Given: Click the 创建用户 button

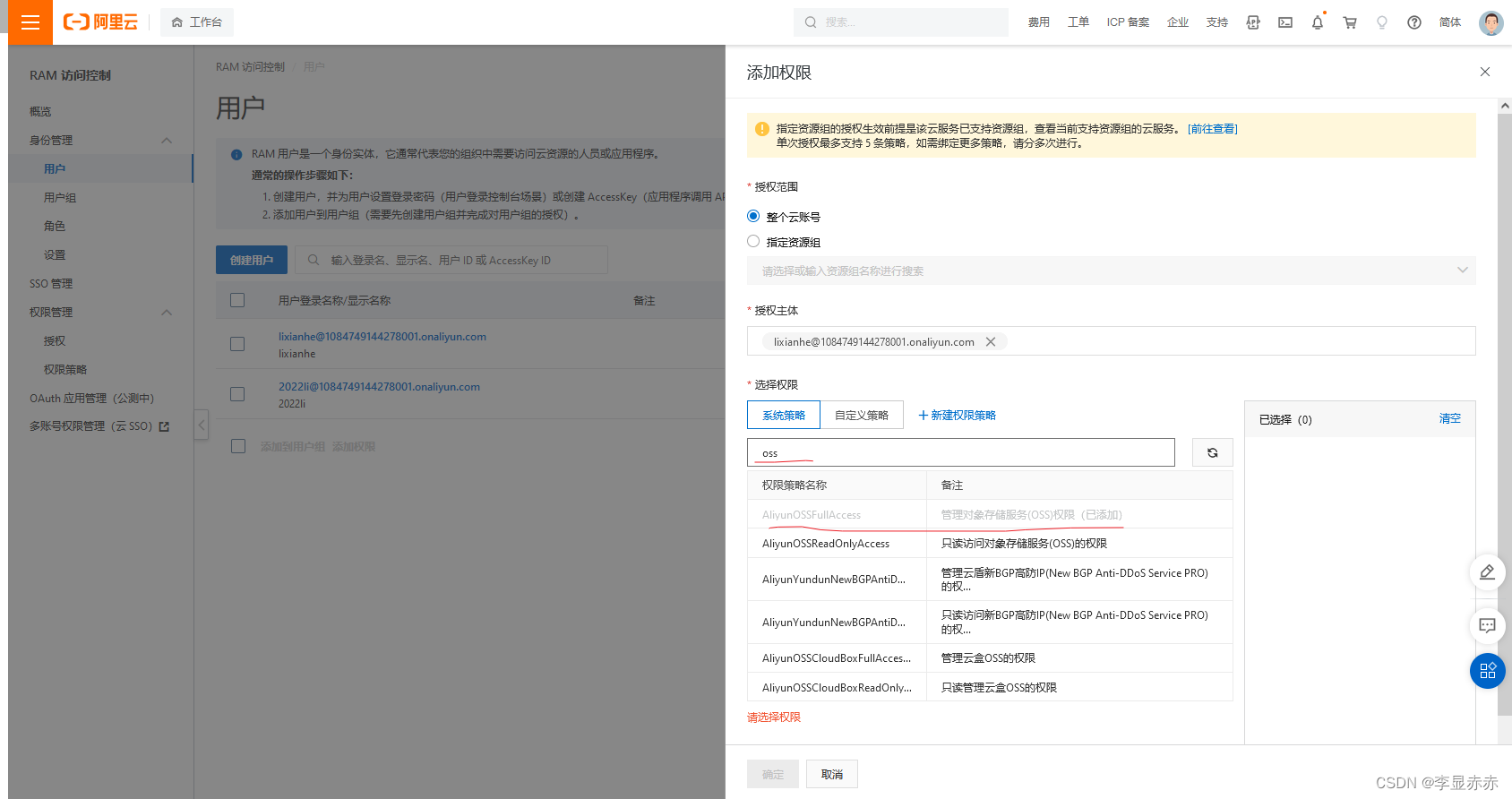Looking at the screenshot, I should click(252, 260).
